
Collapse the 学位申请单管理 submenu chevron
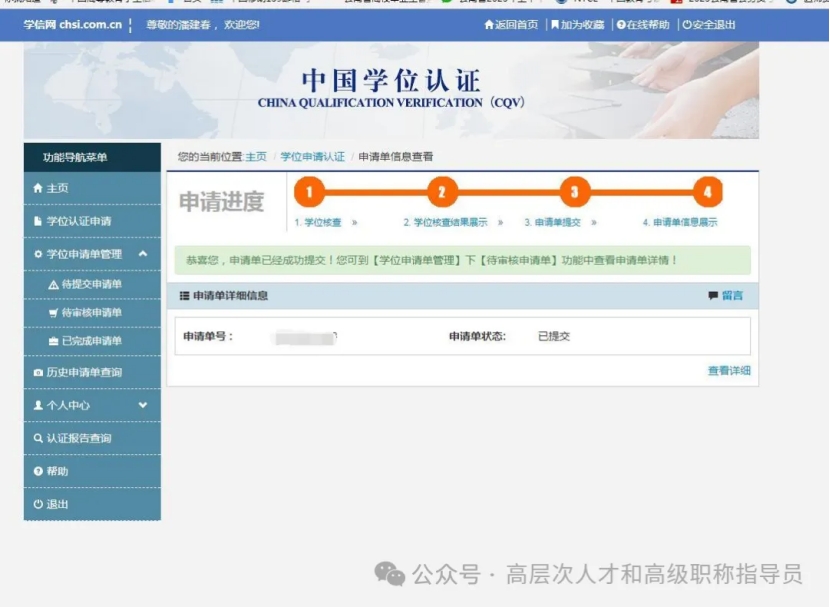coord(143,254)
